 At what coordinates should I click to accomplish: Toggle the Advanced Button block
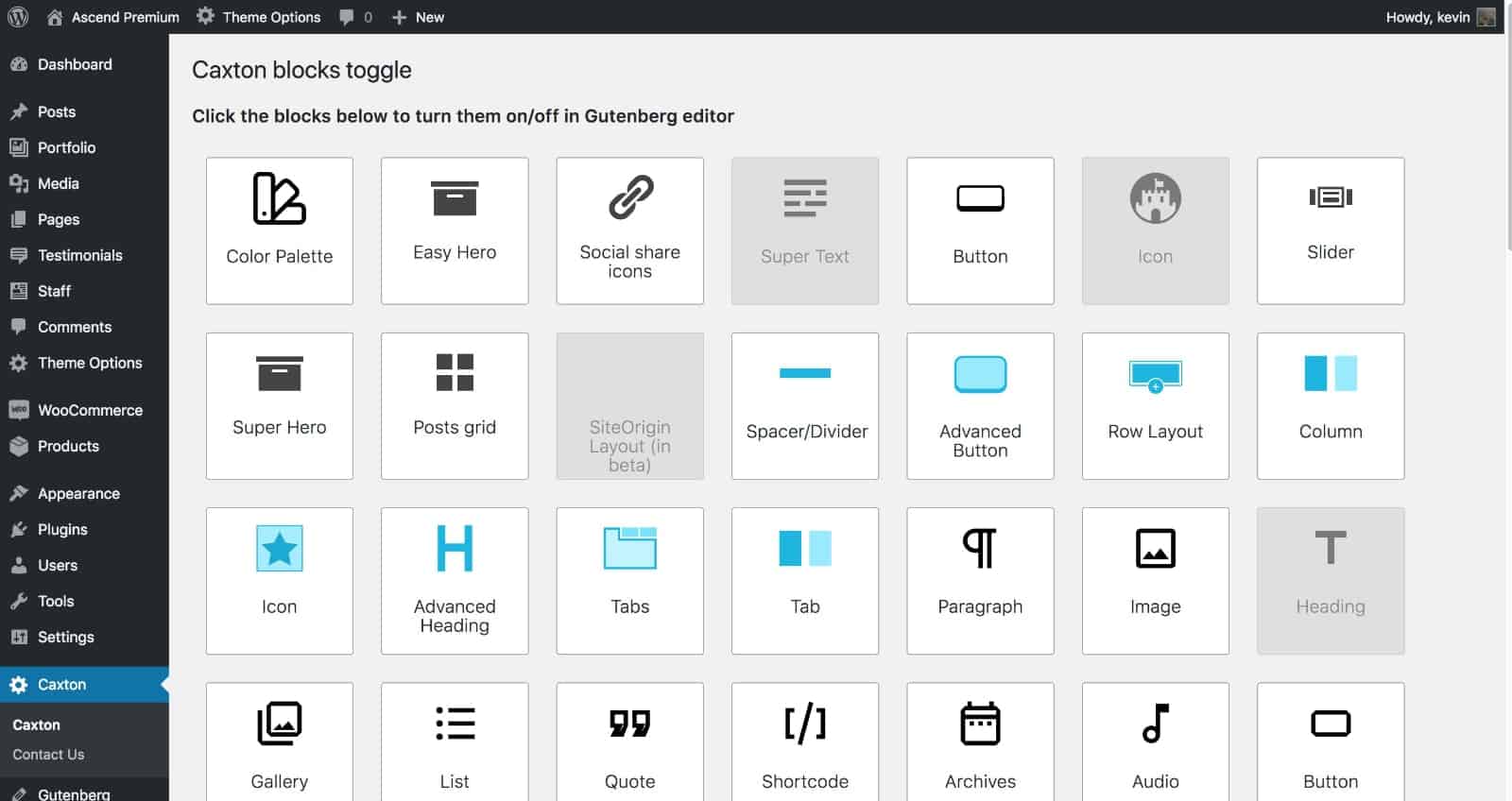tap(980, 406)
